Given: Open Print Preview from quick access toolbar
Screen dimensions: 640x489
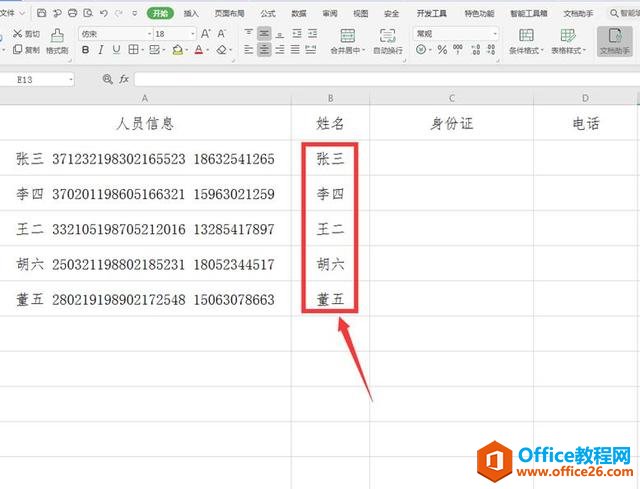Looking at the screenshot, I should tap(88, 13).
